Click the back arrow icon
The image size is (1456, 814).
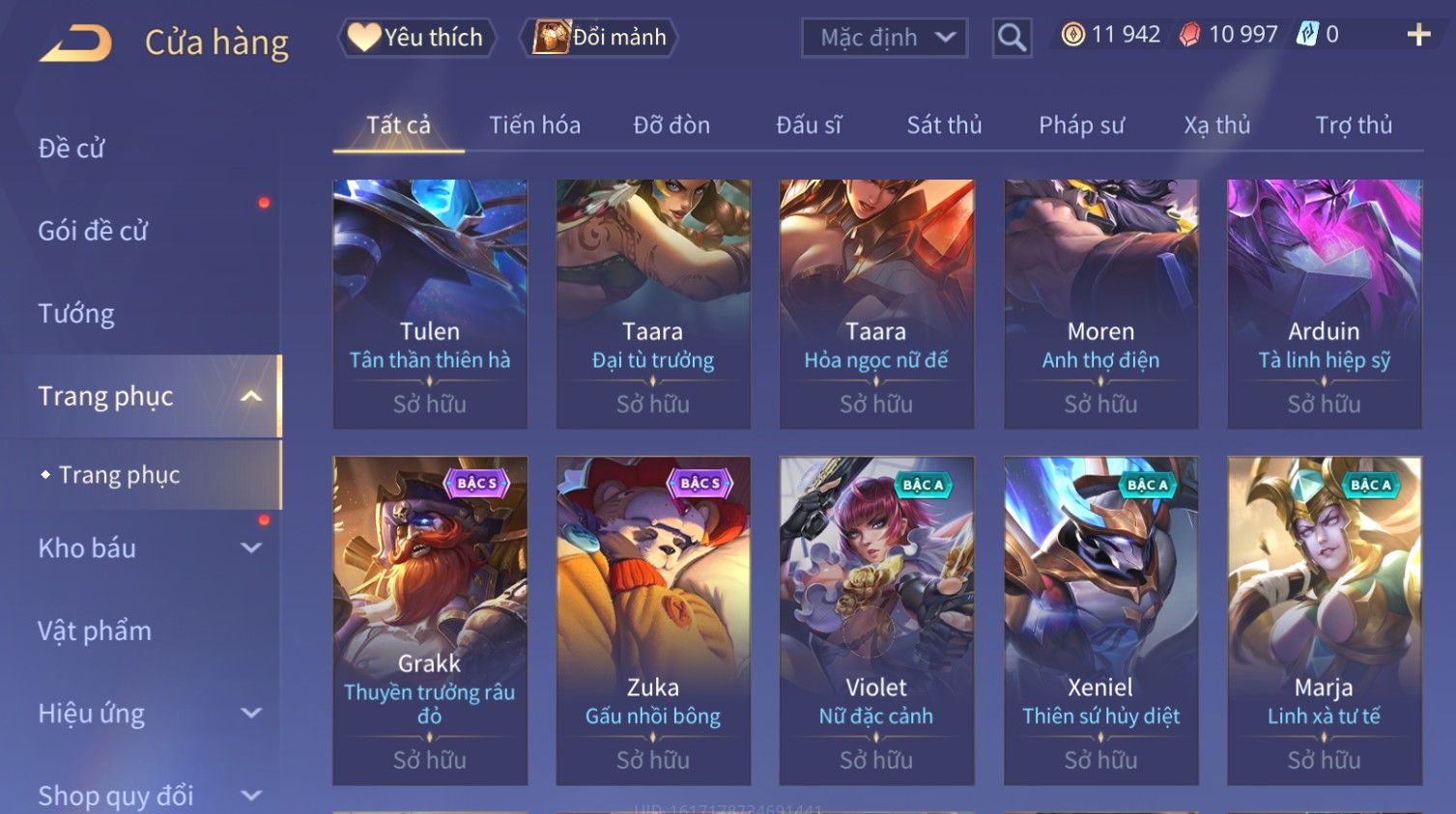tap(75, 43)
